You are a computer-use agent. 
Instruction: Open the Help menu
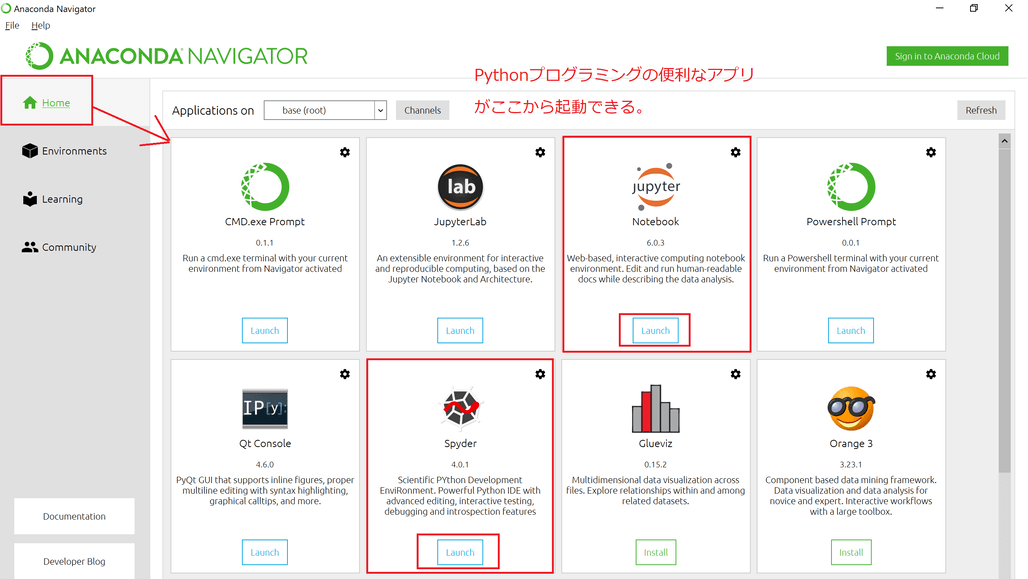pos(41,26)
